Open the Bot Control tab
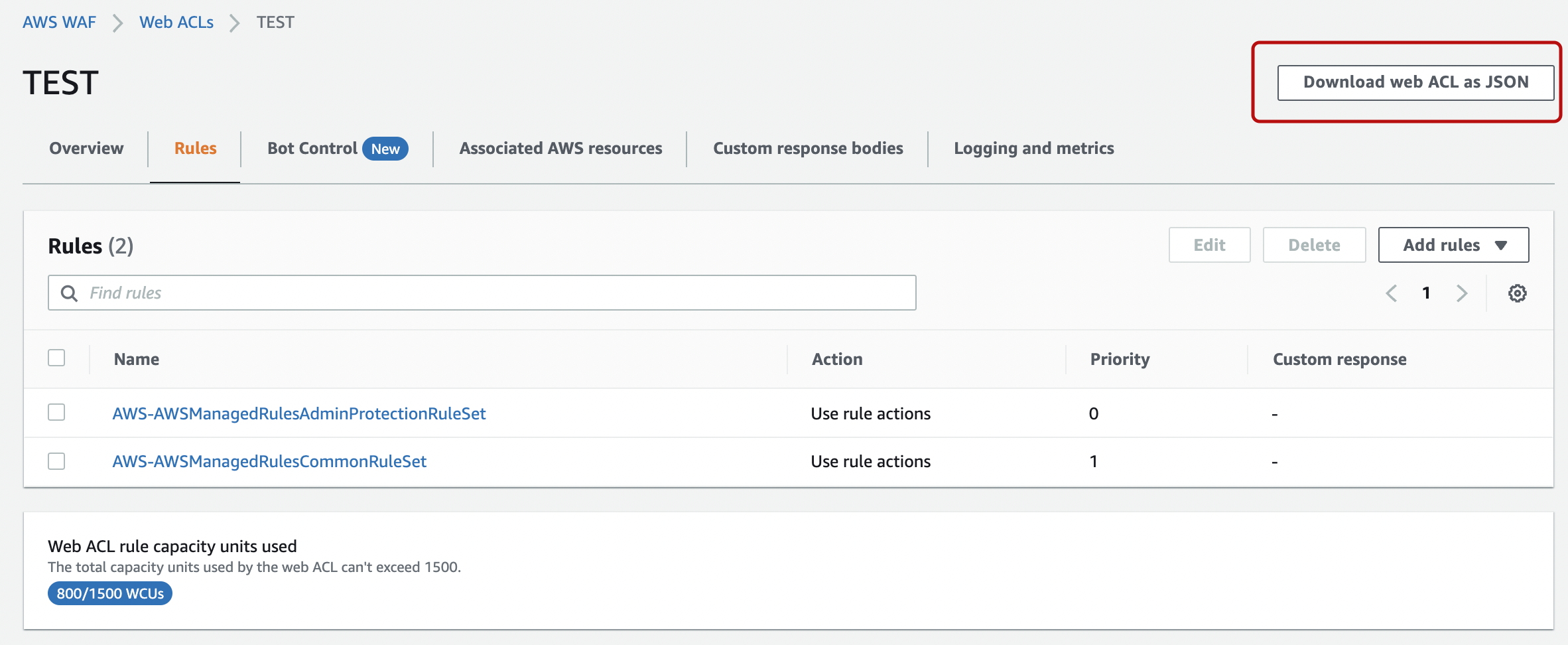This screenshot has height=645, width=1568. (338, 148)
